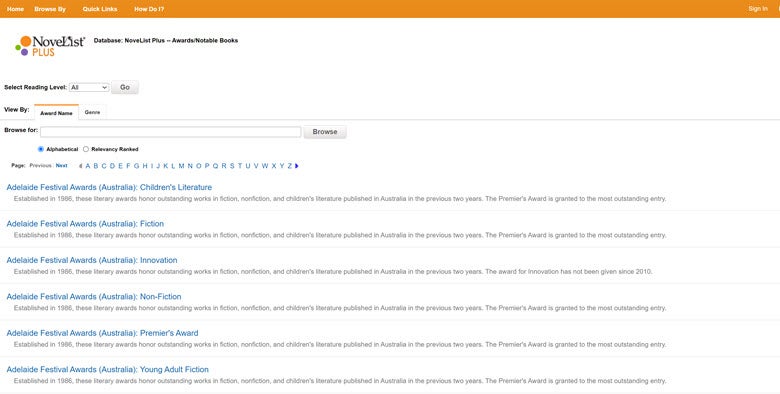Focus the Browse for text field

(171, 132)
